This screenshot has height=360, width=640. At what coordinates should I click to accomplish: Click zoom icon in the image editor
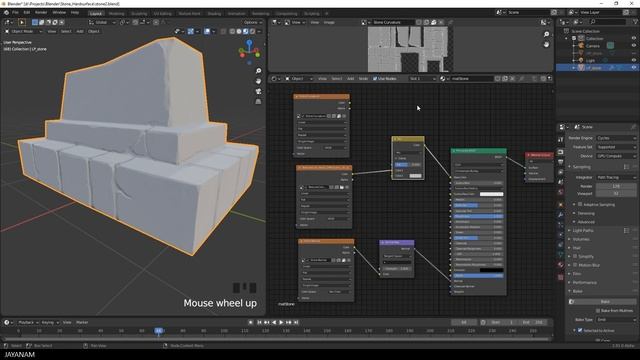click(546, 35)
